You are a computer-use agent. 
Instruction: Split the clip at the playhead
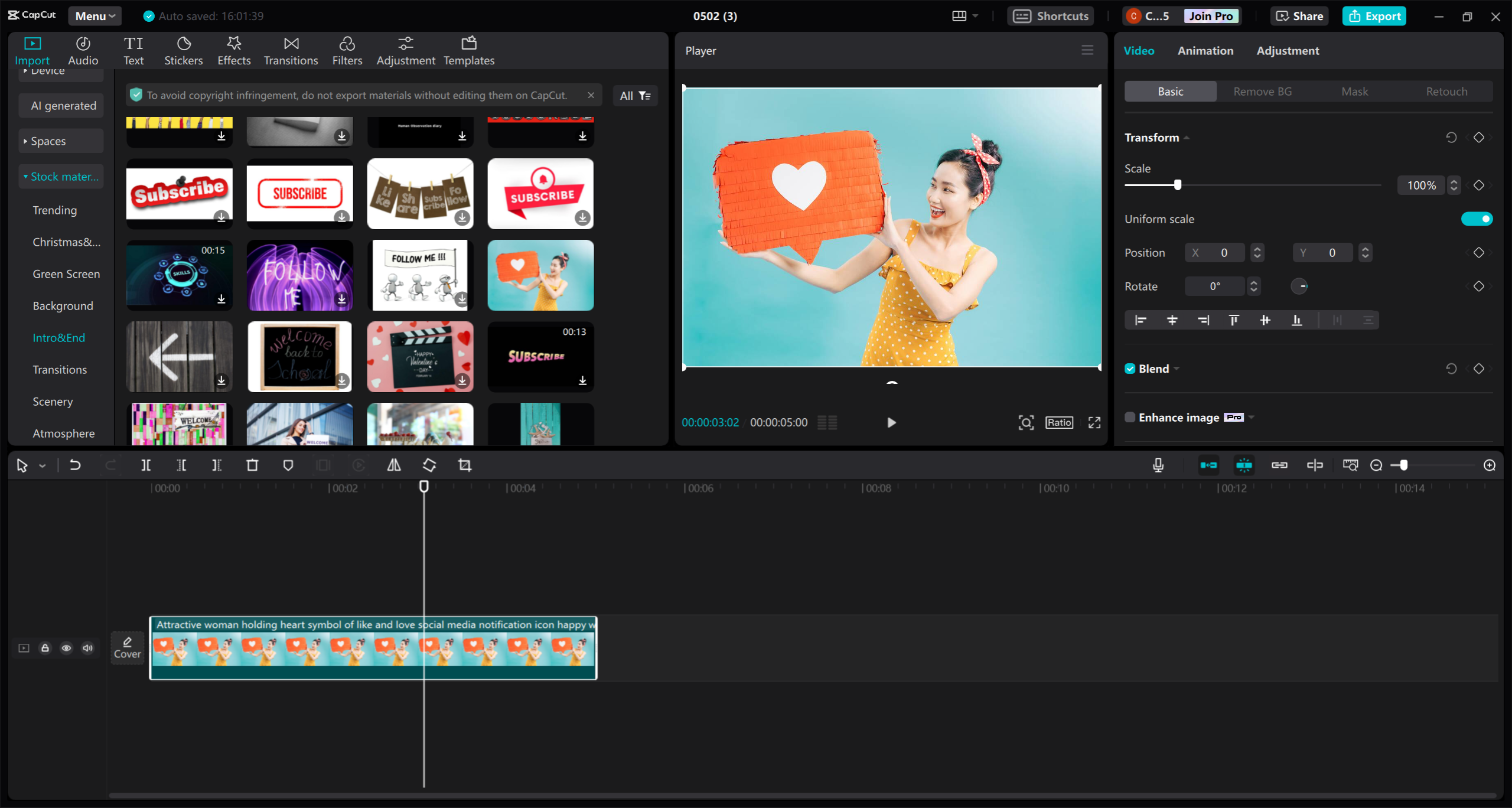pyautogui.click(x=146, y=465)
